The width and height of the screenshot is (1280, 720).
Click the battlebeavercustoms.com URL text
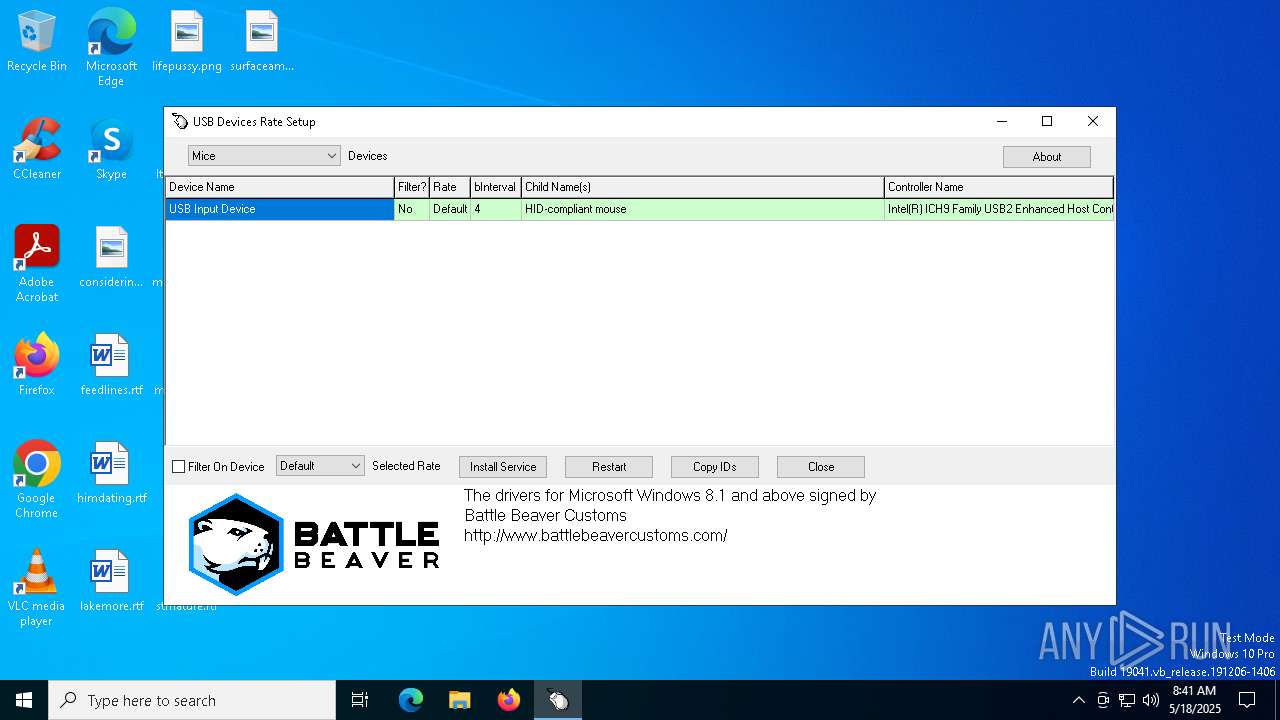click(x=596, y=536)
